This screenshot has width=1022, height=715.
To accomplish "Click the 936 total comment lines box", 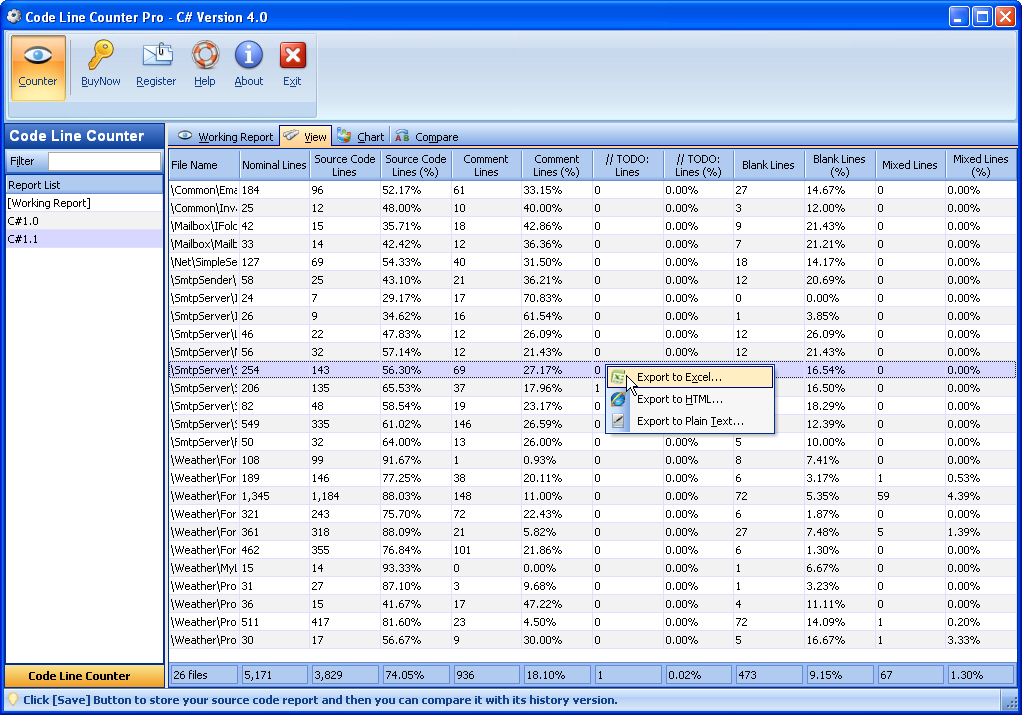I will coord(486,675).
